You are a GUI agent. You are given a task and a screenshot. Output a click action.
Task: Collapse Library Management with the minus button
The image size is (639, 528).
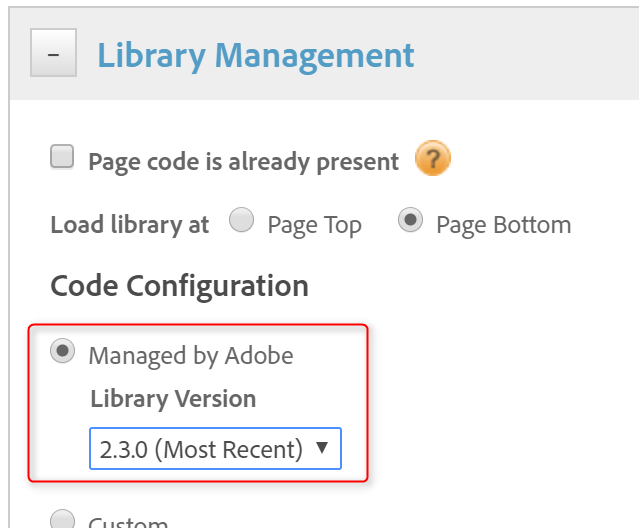[54, 54]
